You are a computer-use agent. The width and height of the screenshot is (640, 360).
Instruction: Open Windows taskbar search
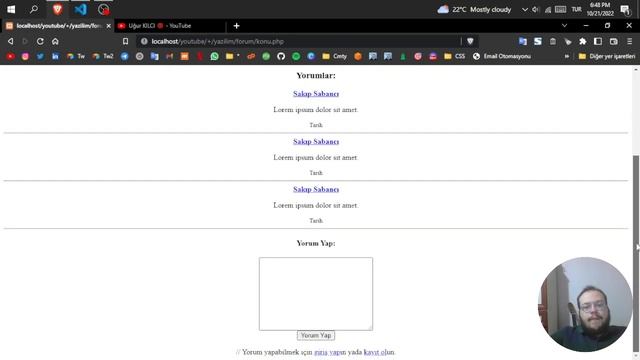[x=34, y=9]
